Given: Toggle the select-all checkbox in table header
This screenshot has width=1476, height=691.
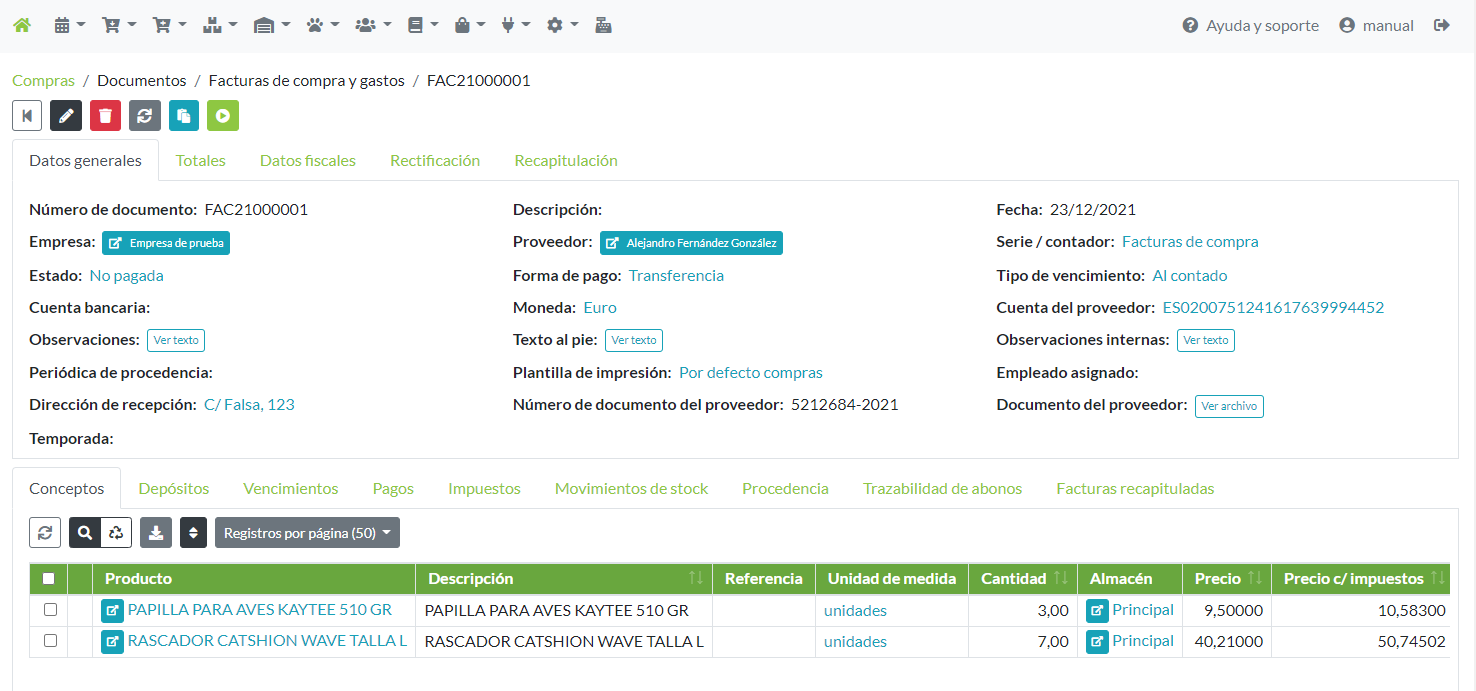Looking at the screenshot, I should pyautogui.click(x=49, y=578).
